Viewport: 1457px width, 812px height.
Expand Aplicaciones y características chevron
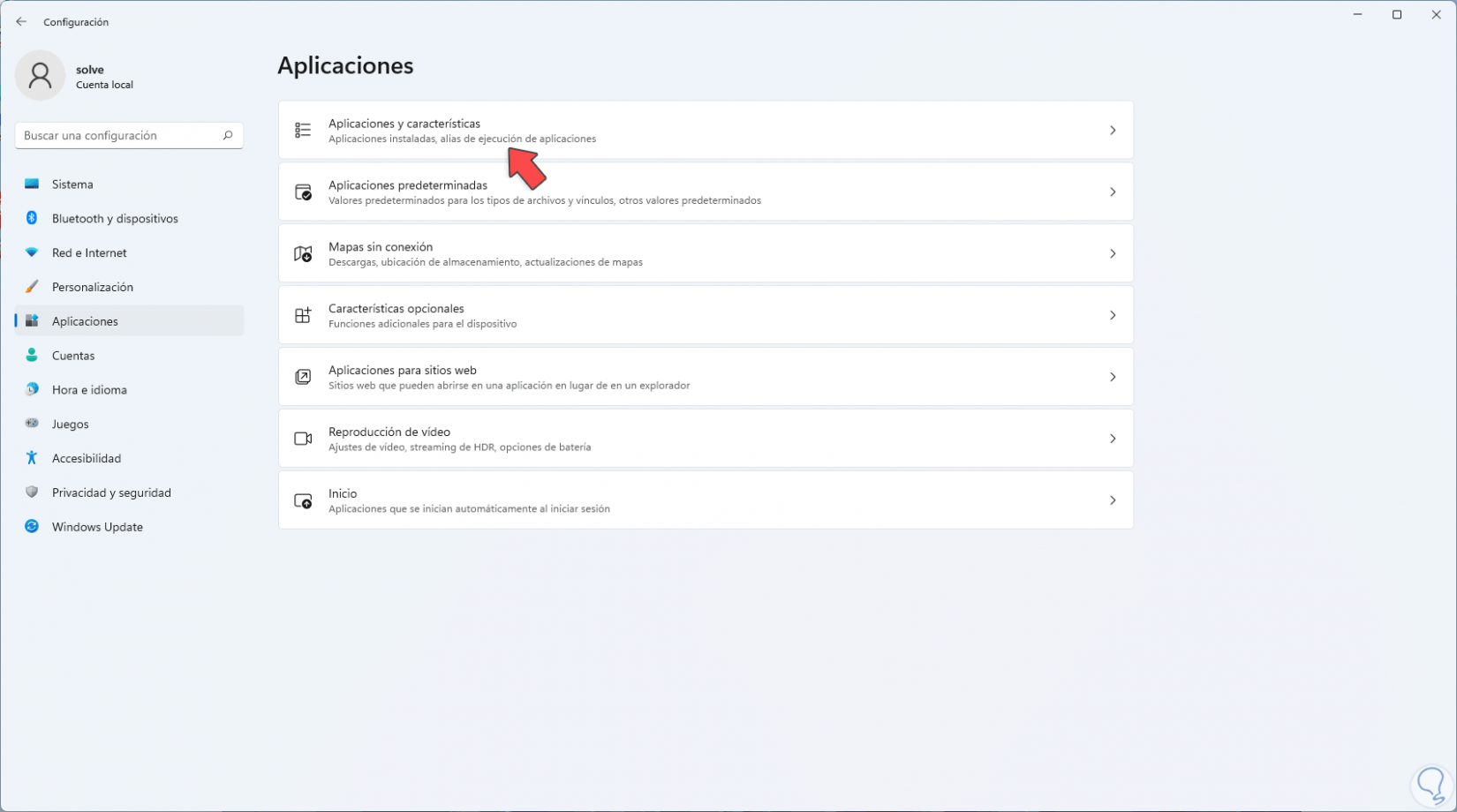(1113, 131)
